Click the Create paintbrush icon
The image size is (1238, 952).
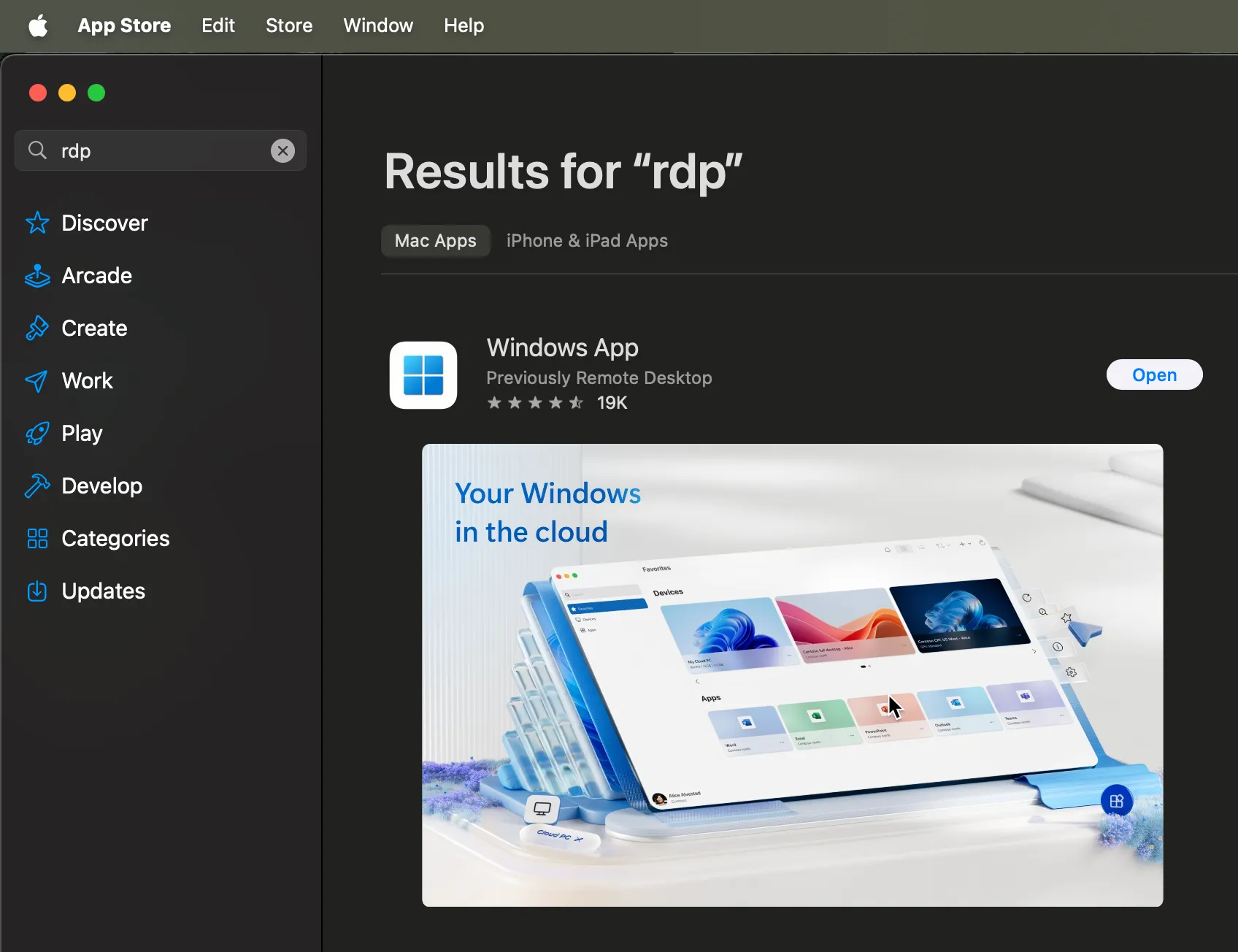point(37,328)
